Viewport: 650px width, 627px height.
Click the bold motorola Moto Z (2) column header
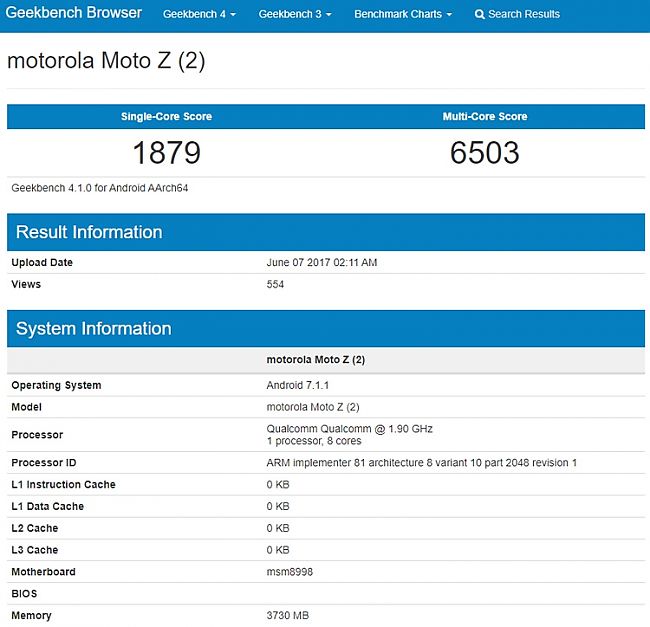tap(316, 360)
